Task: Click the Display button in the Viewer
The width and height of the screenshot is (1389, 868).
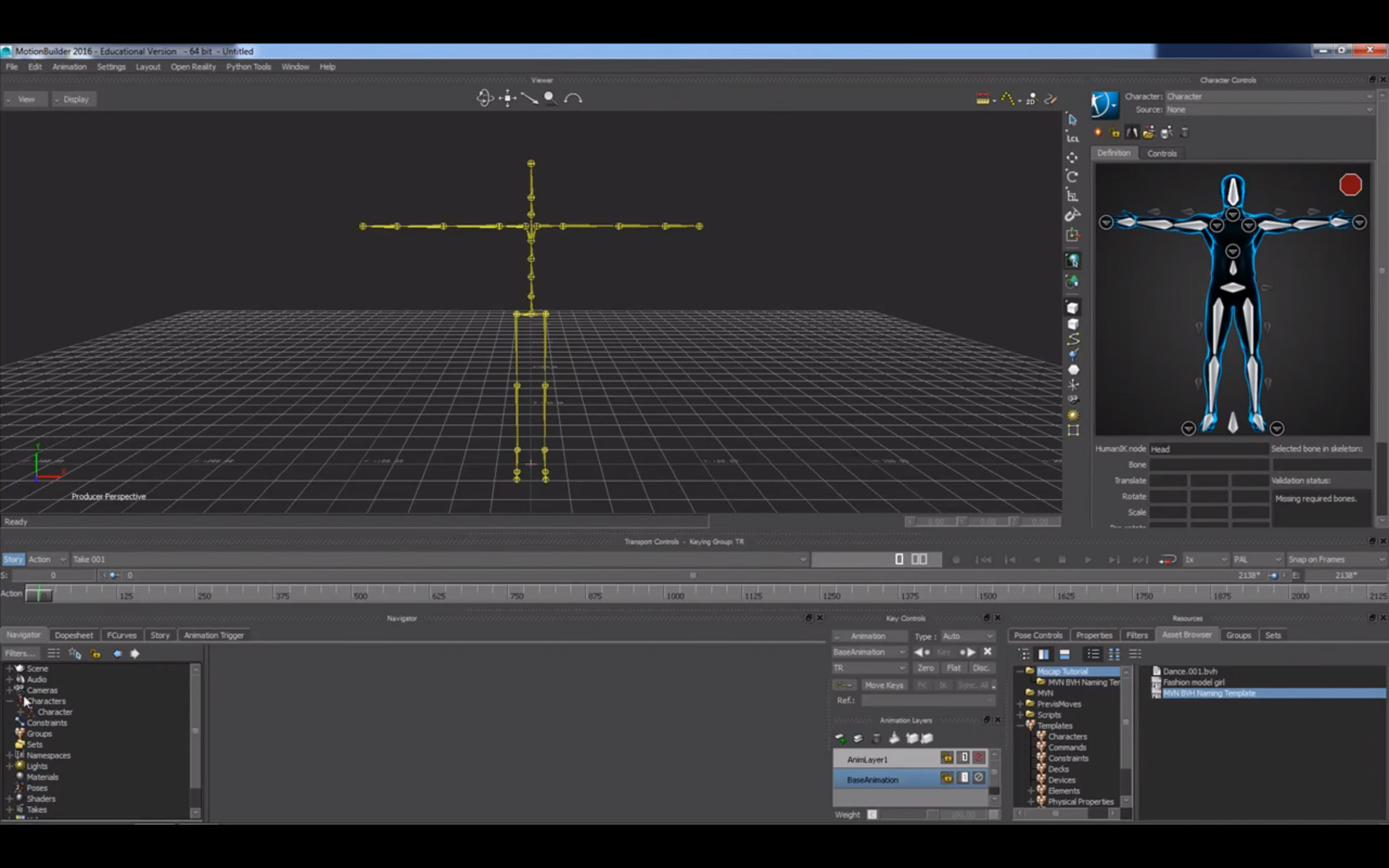Action: 73,99
